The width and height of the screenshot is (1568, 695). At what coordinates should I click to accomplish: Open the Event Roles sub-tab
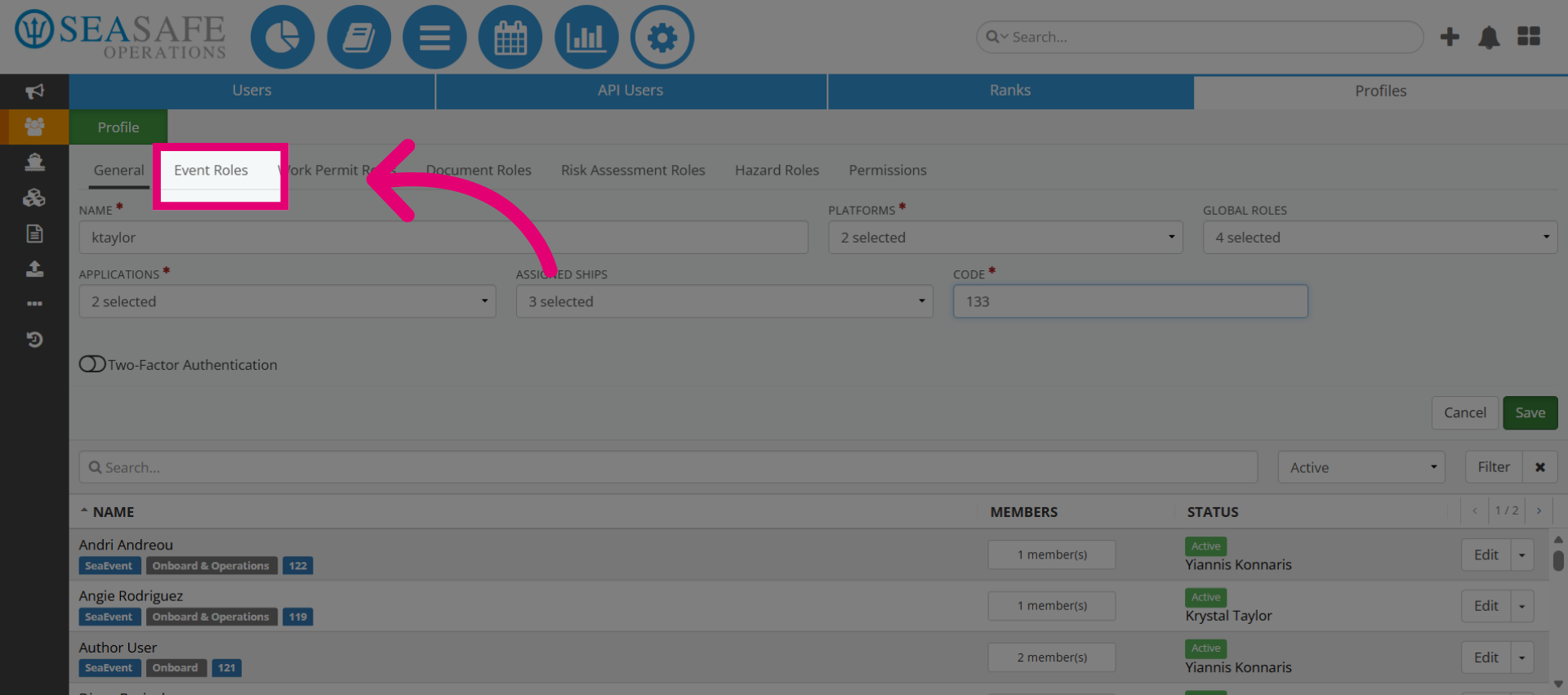tap(211, 170)
